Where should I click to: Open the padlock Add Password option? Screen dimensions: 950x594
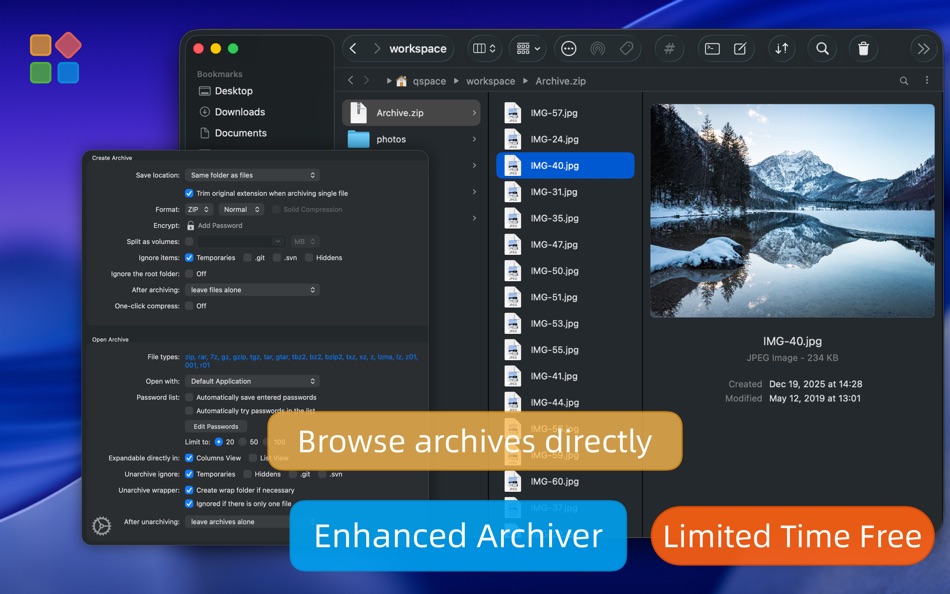click(190, 225)
